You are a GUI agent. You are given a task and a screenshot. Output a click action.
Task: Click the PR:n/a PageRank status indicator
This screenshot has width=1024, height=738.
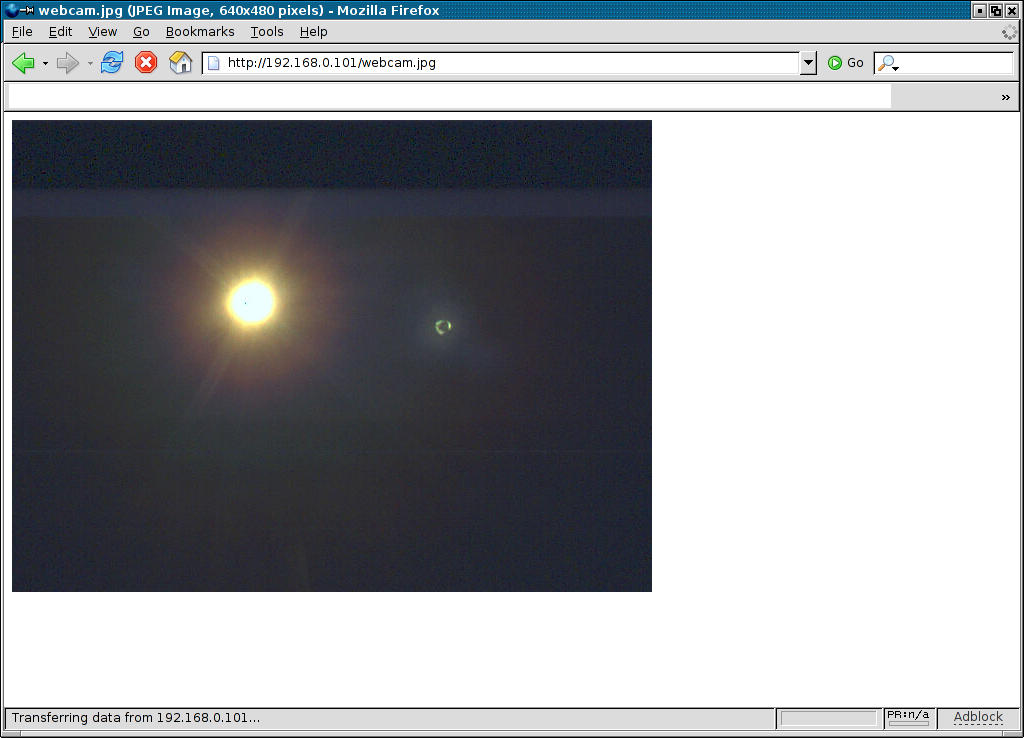click(908, 717)
